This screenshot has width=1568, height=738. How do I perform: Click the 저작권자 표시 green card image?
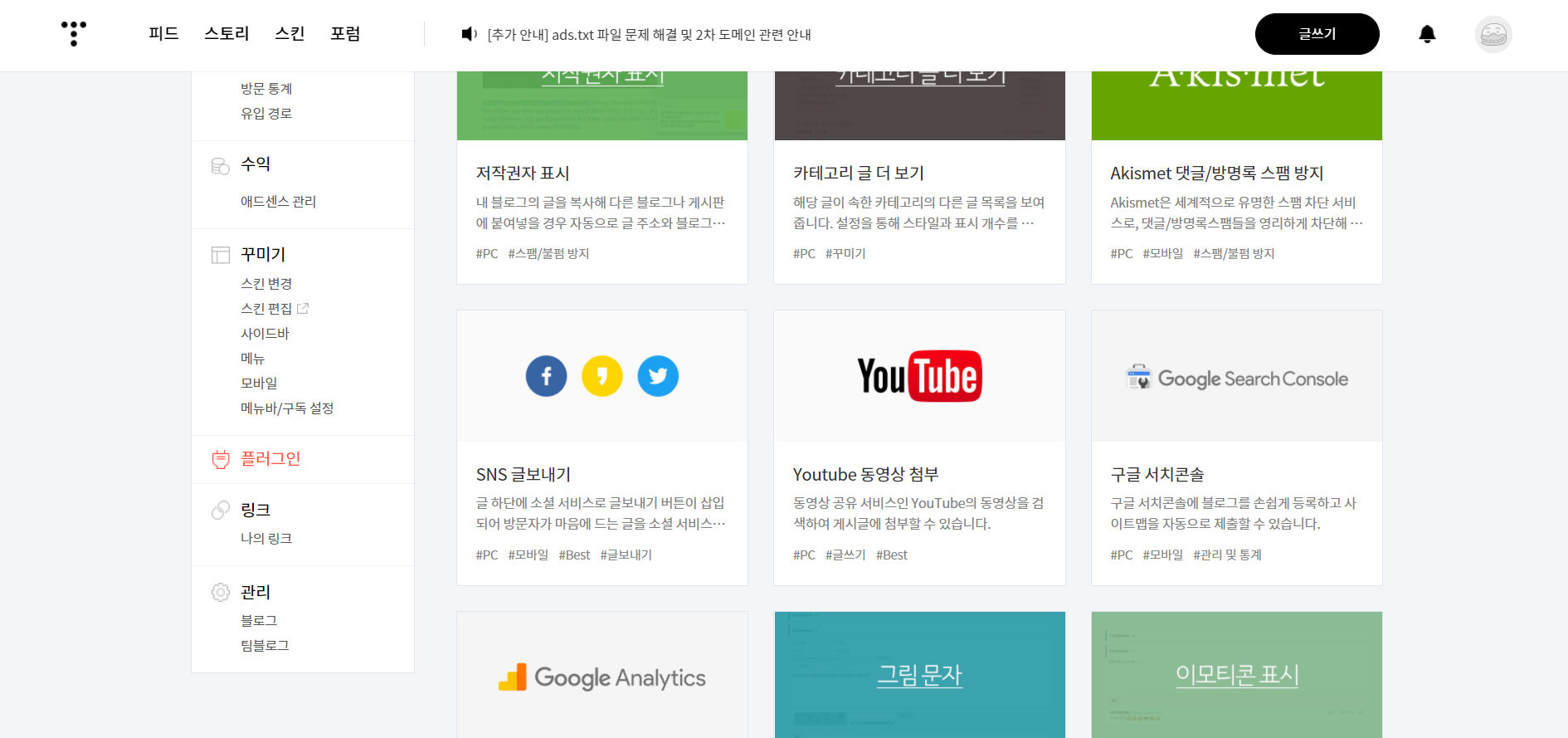(x=602, y=105)
